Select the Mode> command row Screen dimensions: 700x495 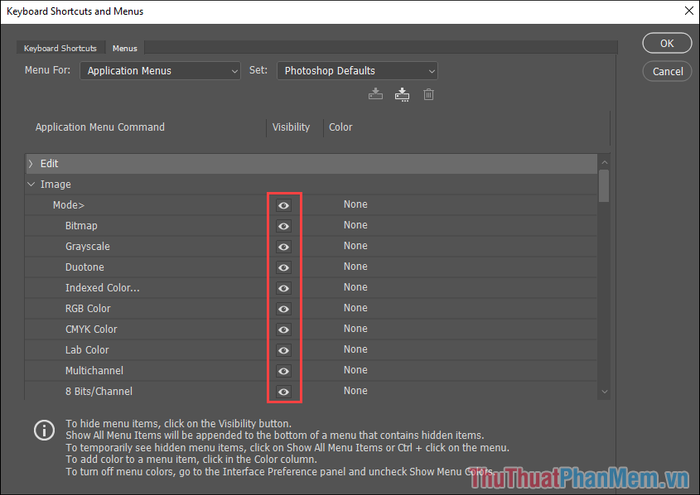(x=311, y=205)
